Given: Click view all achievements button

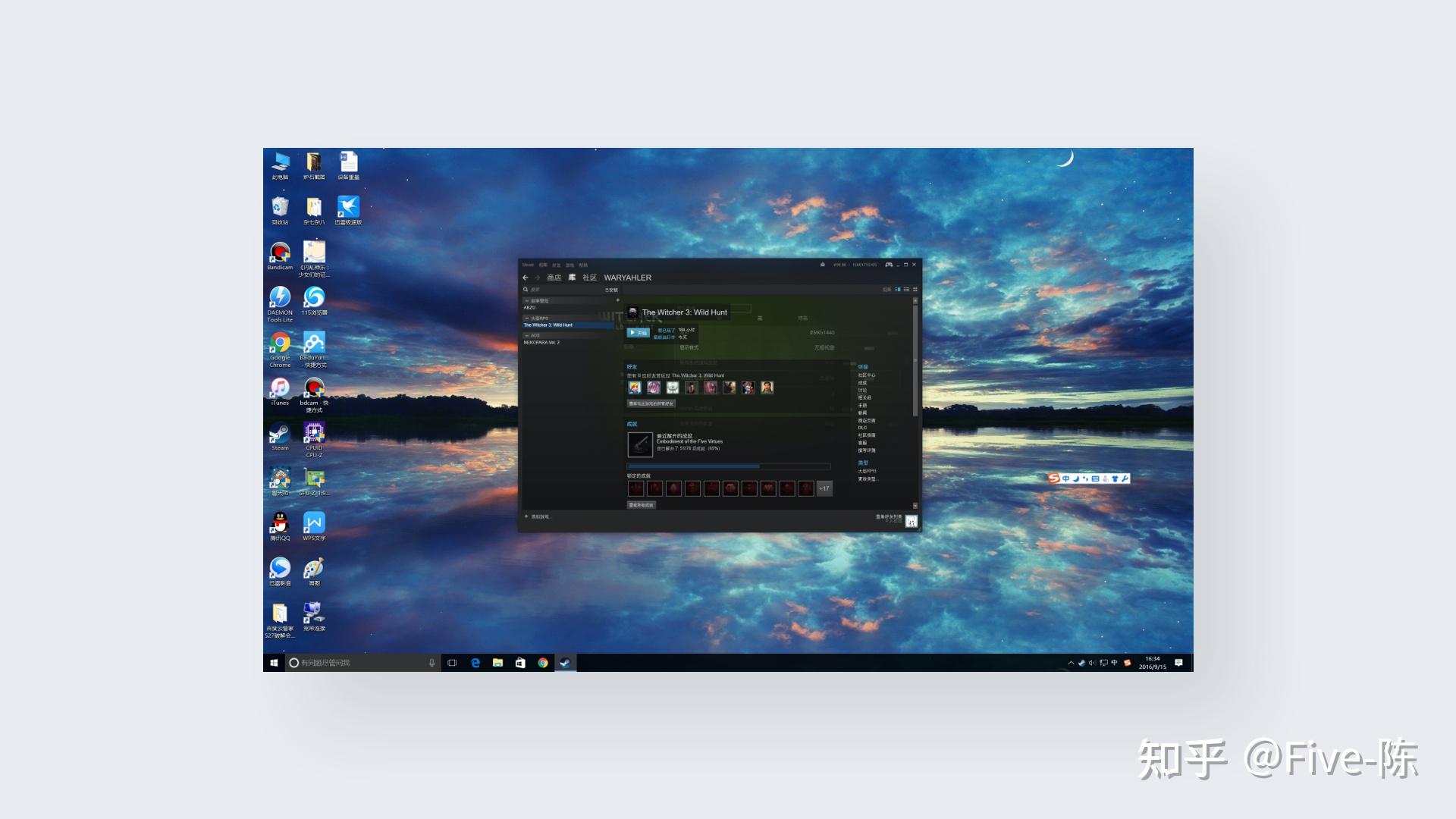Looking at the screenshot, I should [642, 505].
